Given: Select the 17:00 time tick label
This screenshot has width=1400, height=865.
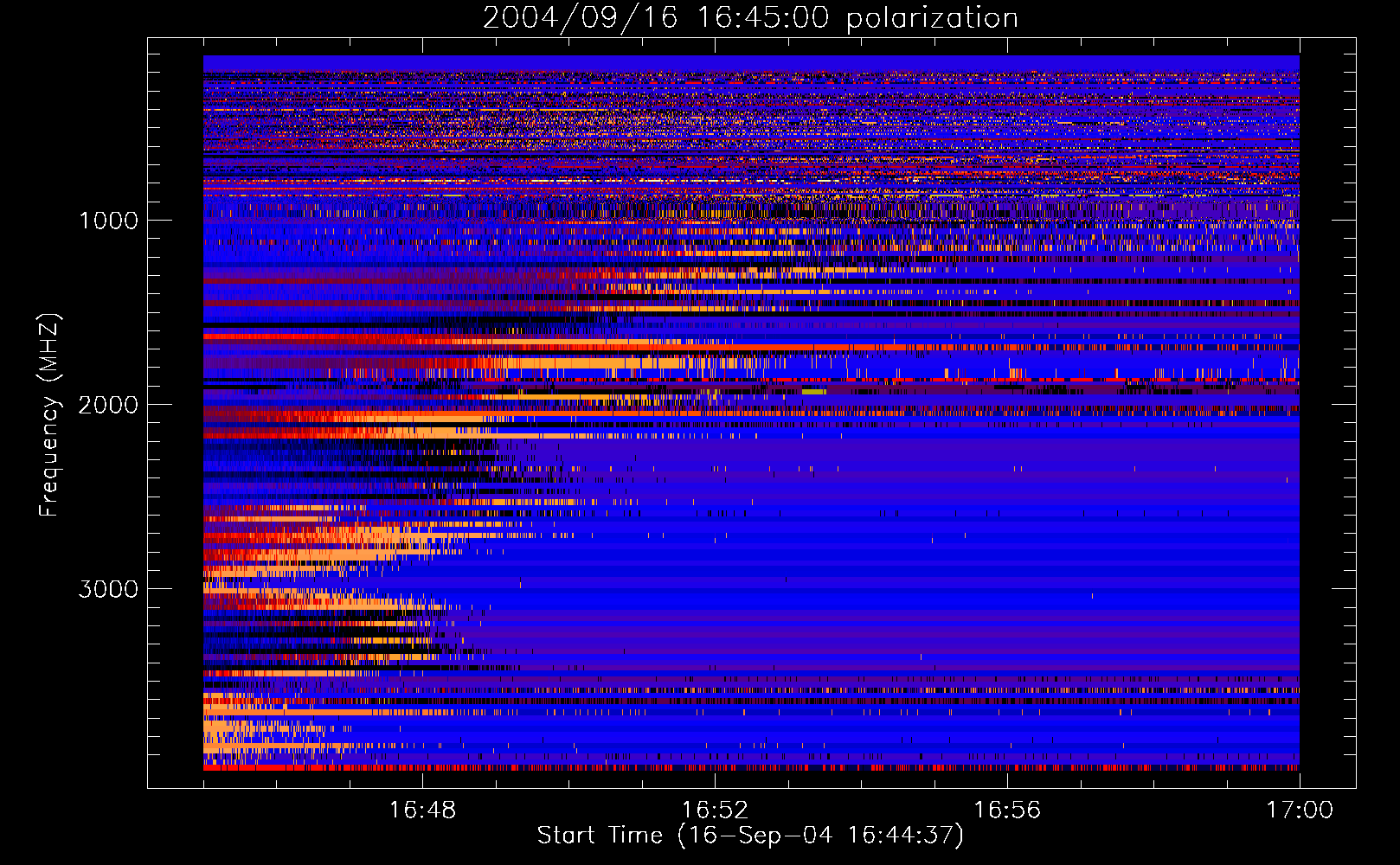Looking at the screenshot, I should (1299, 811).
